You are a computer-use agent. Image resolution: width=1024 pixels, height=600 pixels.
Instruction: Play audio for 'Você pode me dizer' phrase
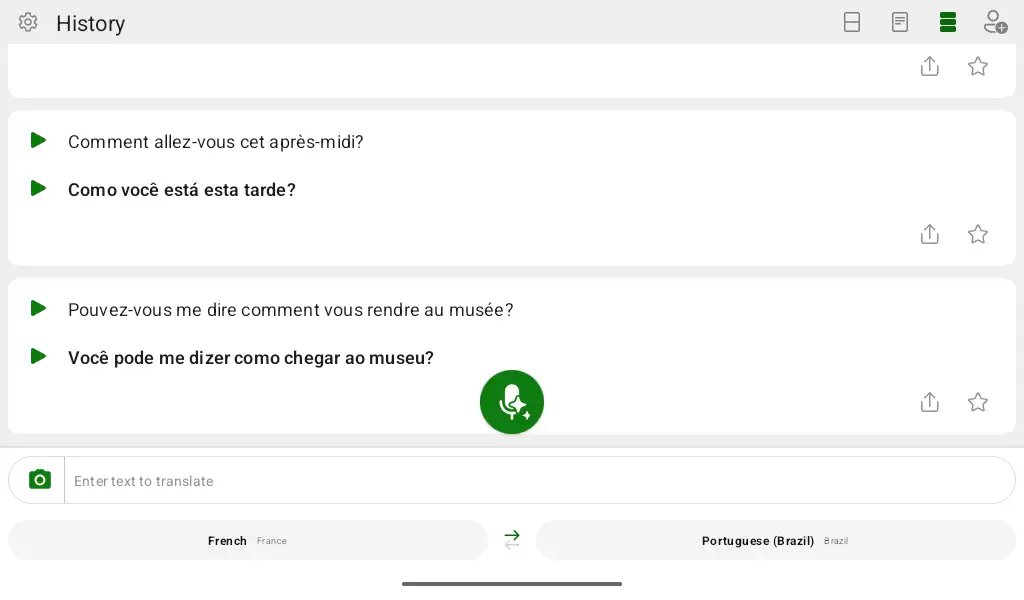click(39, 356)
